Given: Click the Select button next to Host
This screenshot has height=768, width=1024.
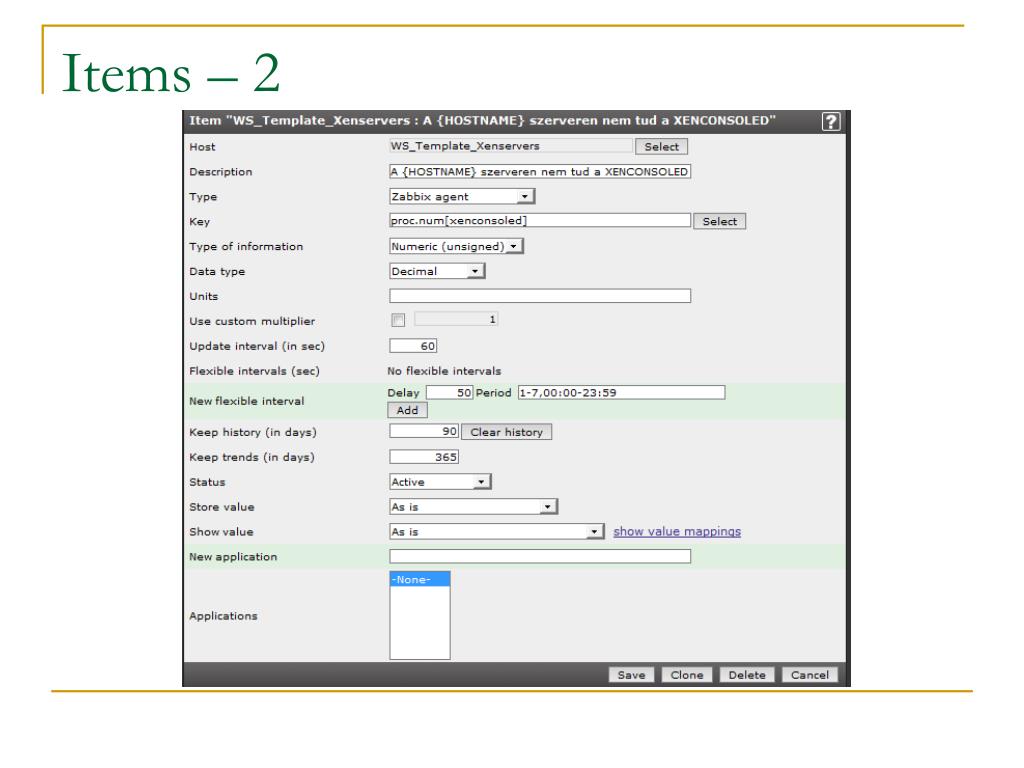Looking at the screenshot, I should [662, 147].
